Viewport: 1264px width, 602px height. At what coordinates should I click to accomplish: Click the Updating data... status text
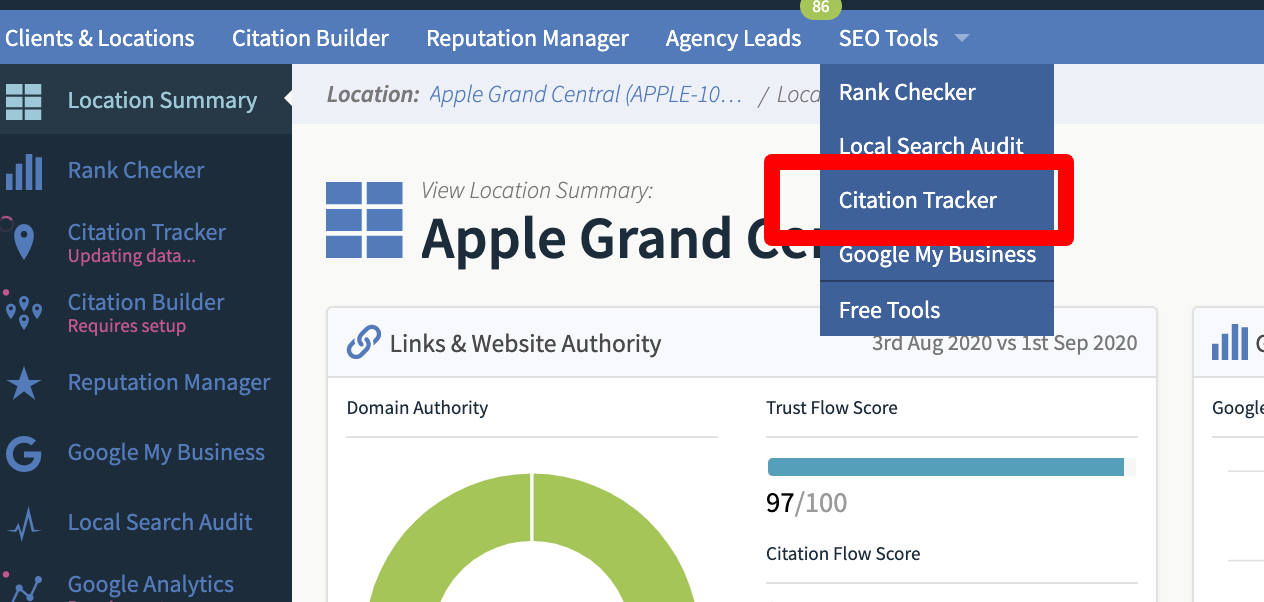[x=132, y=257]
